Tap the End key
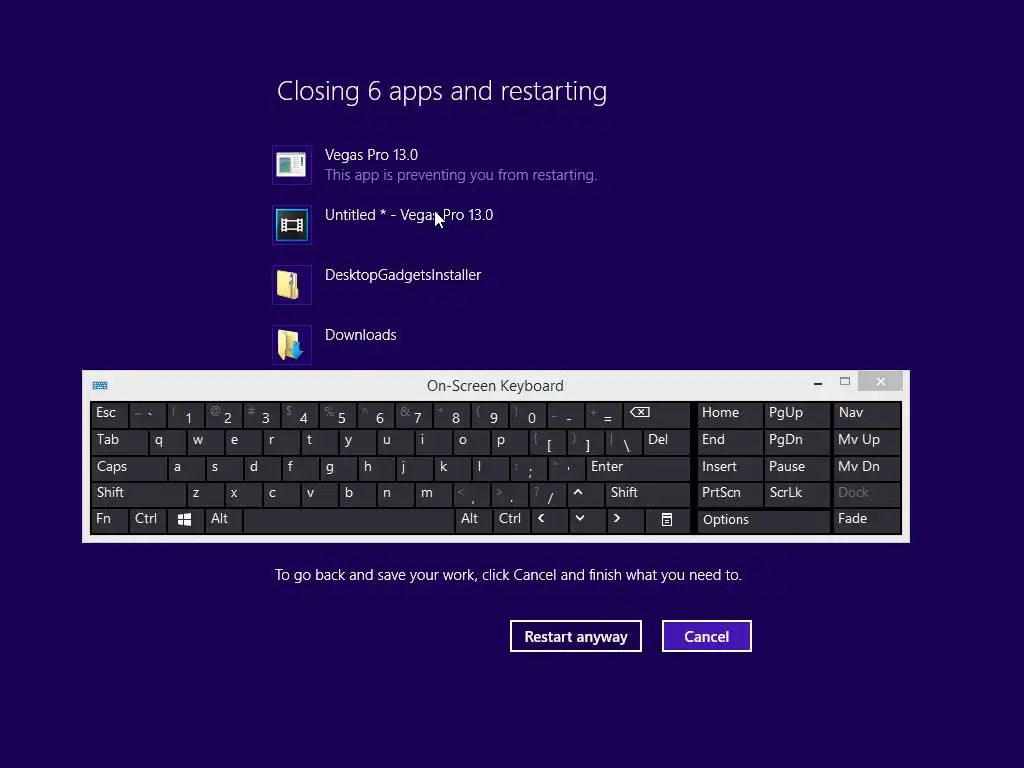The height and width of the screenshot is (768, 1024). coord(729,441)
